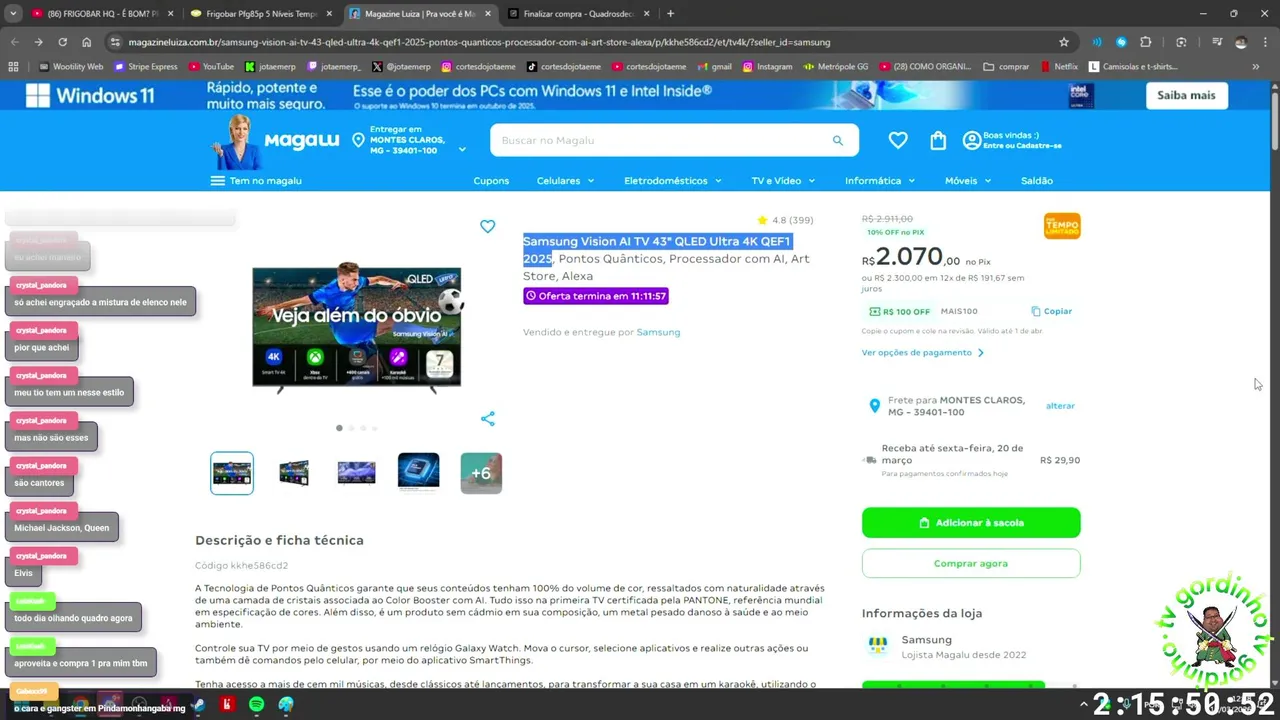Click the Magalu logo
1280x720 pixels.
[301, 140]
